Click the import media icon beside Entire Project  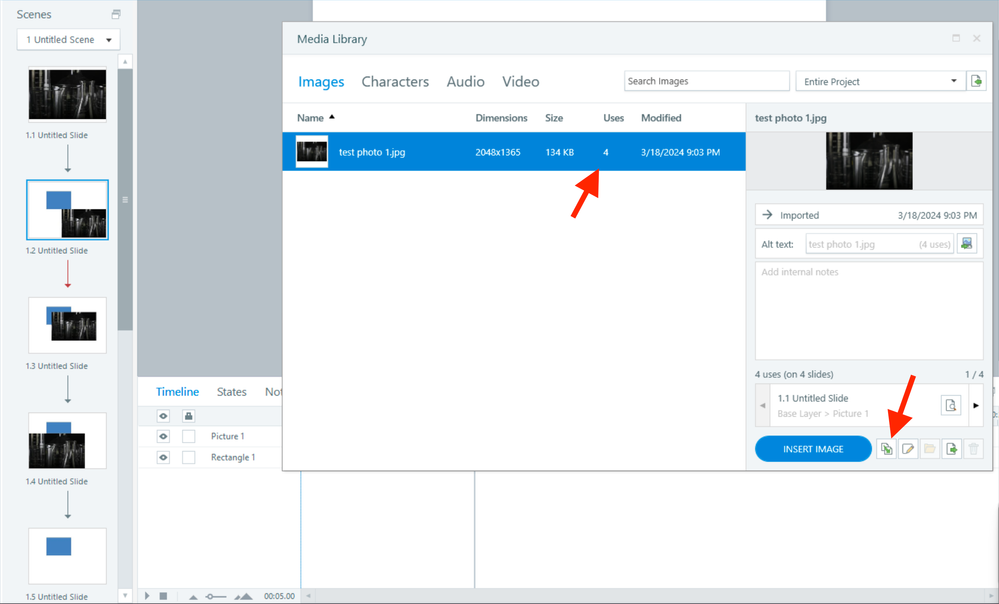976,81
